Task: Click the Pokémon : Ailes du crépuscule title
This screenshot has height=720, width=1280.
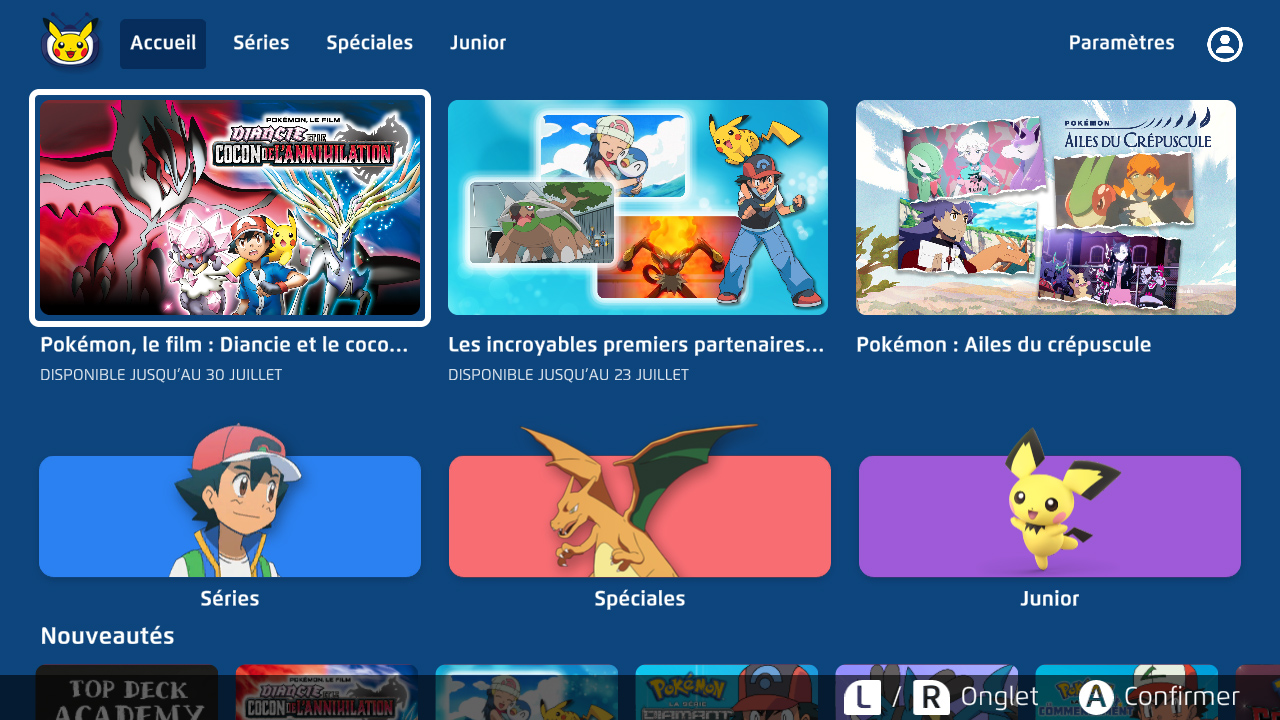Action: point(1004,345)
